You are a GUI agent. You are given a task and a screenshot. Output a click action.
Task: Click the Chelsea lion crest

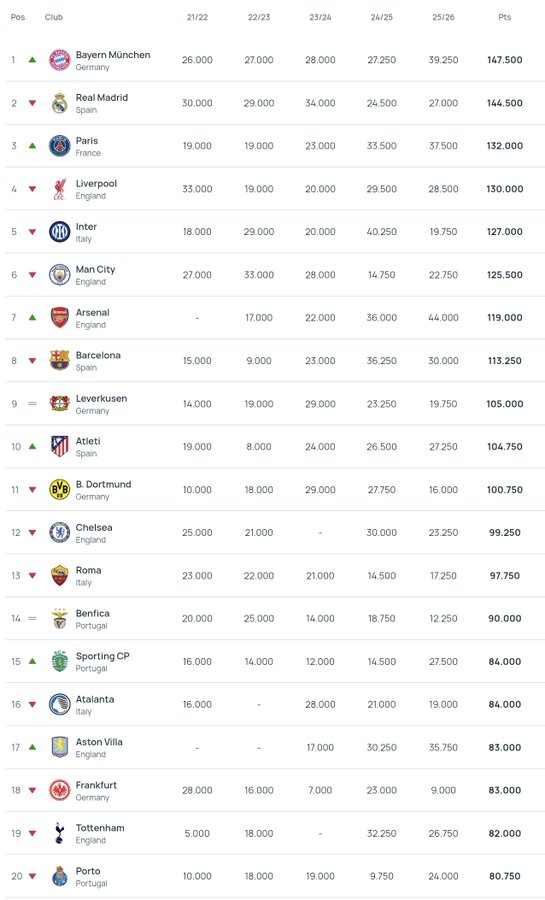coord(60,533)
